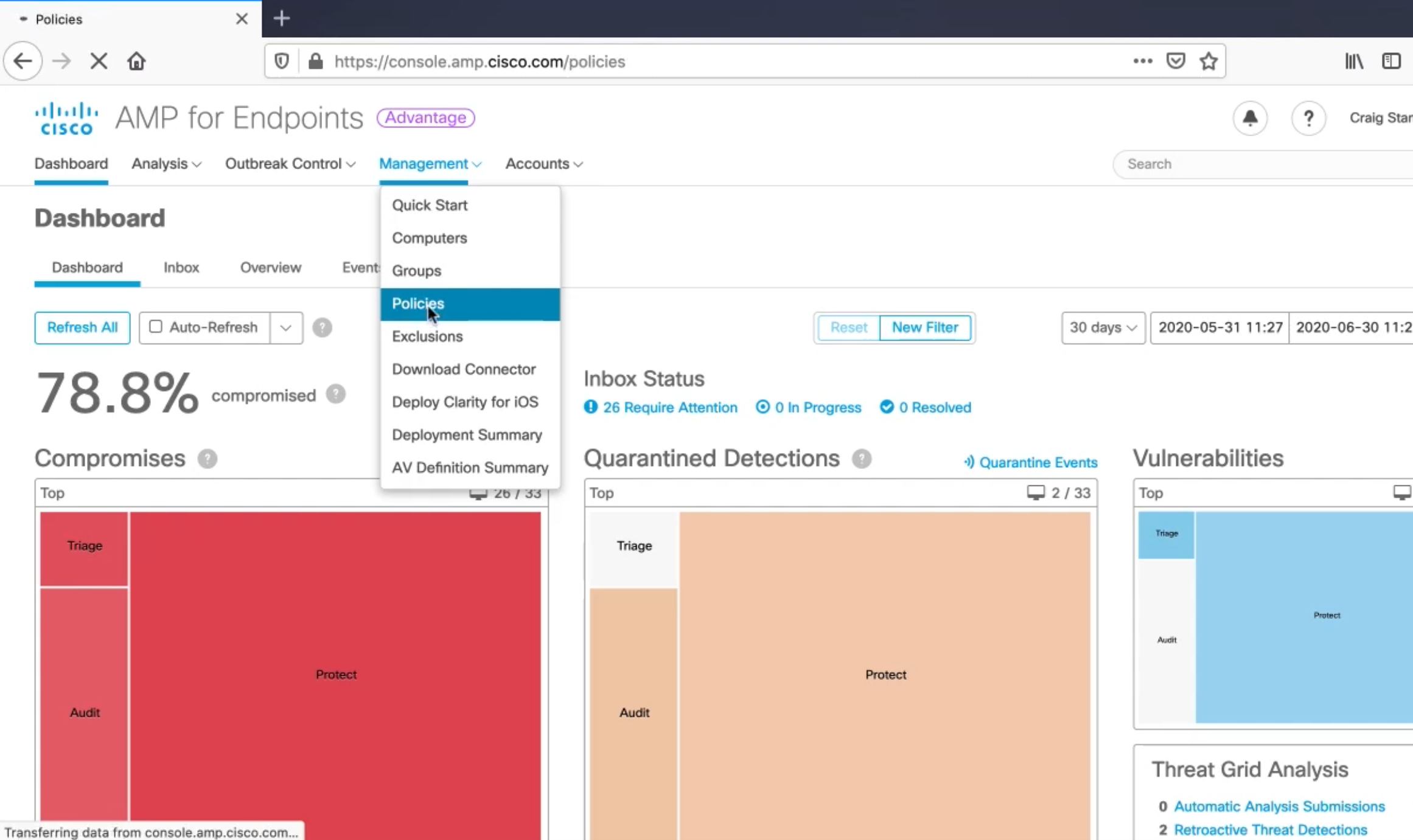
Task: Create a New Filter
Action: tap(925, 328)
